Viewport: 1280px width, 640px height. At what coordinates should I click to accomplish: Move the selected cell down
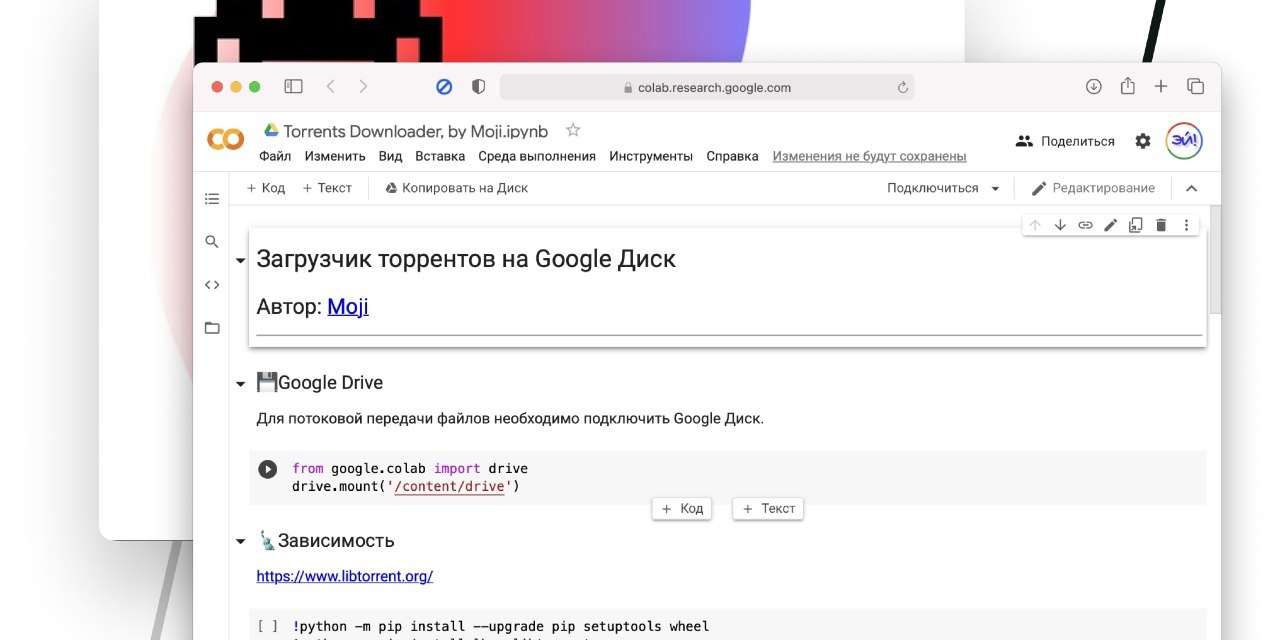pyautogui.click(x=1060, y=225)
